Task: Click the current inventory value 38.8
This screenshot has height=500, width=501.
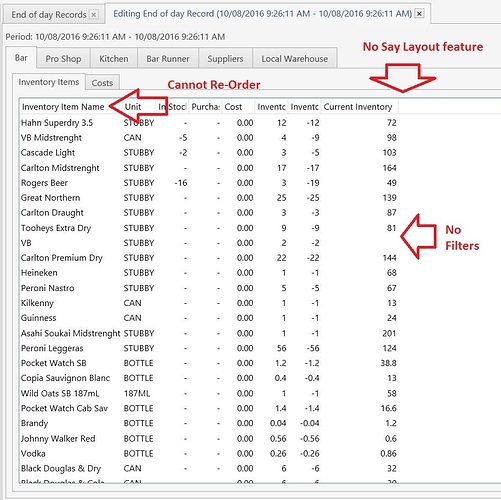Action: (388, 363)
